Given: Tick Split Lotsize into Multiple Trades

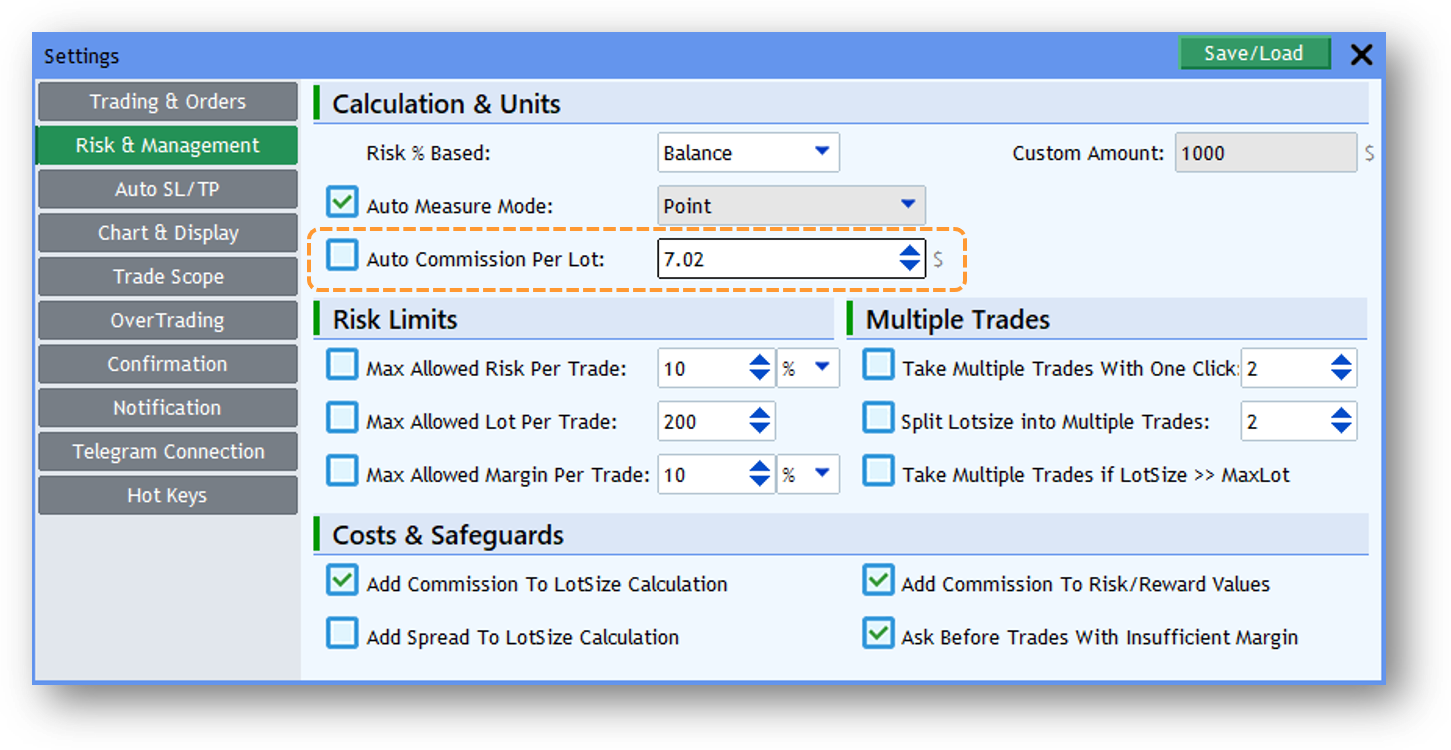Looking at the screenshot, I should point(878,419).
